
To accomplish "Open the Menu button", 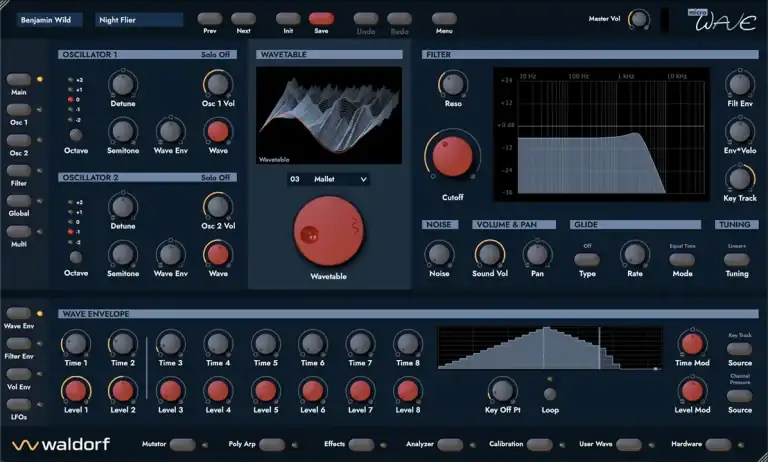I will pyautogui.click(x=444, y=19).
